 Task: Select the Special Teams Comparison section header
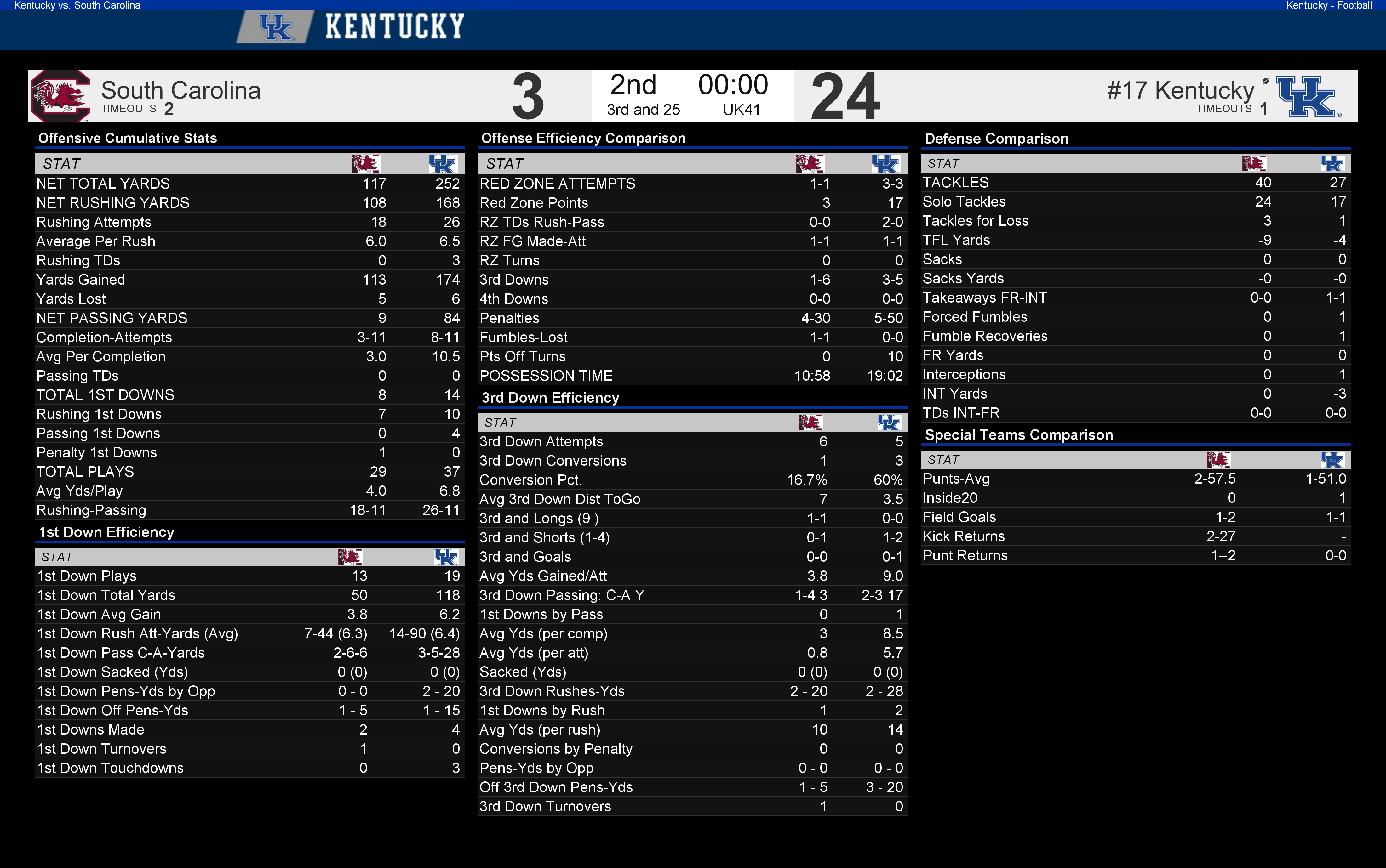(x=1019, y=434)
